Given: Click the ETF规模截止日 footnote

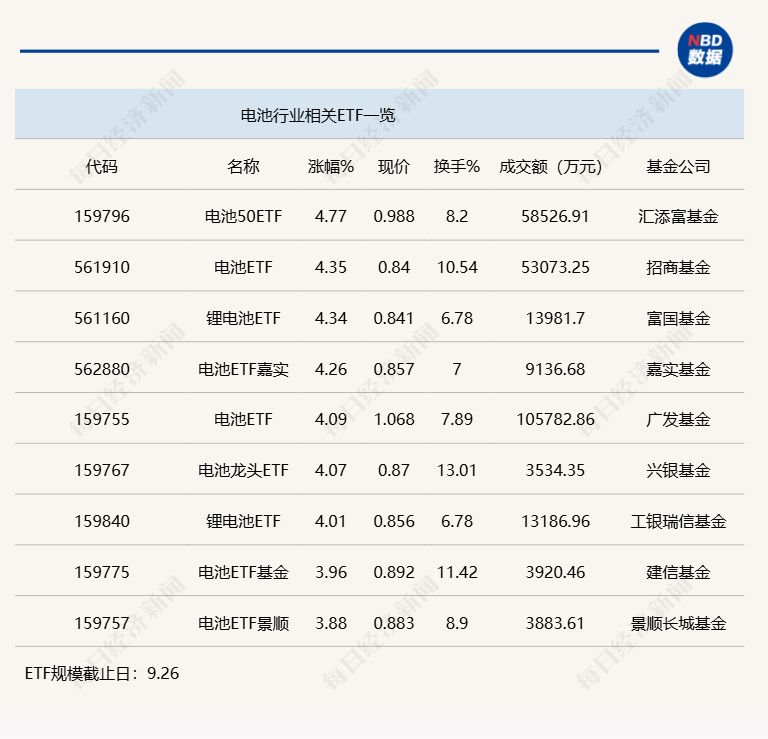Looking at the screenshot, I should pyautogui.click(x=102, y=673).
